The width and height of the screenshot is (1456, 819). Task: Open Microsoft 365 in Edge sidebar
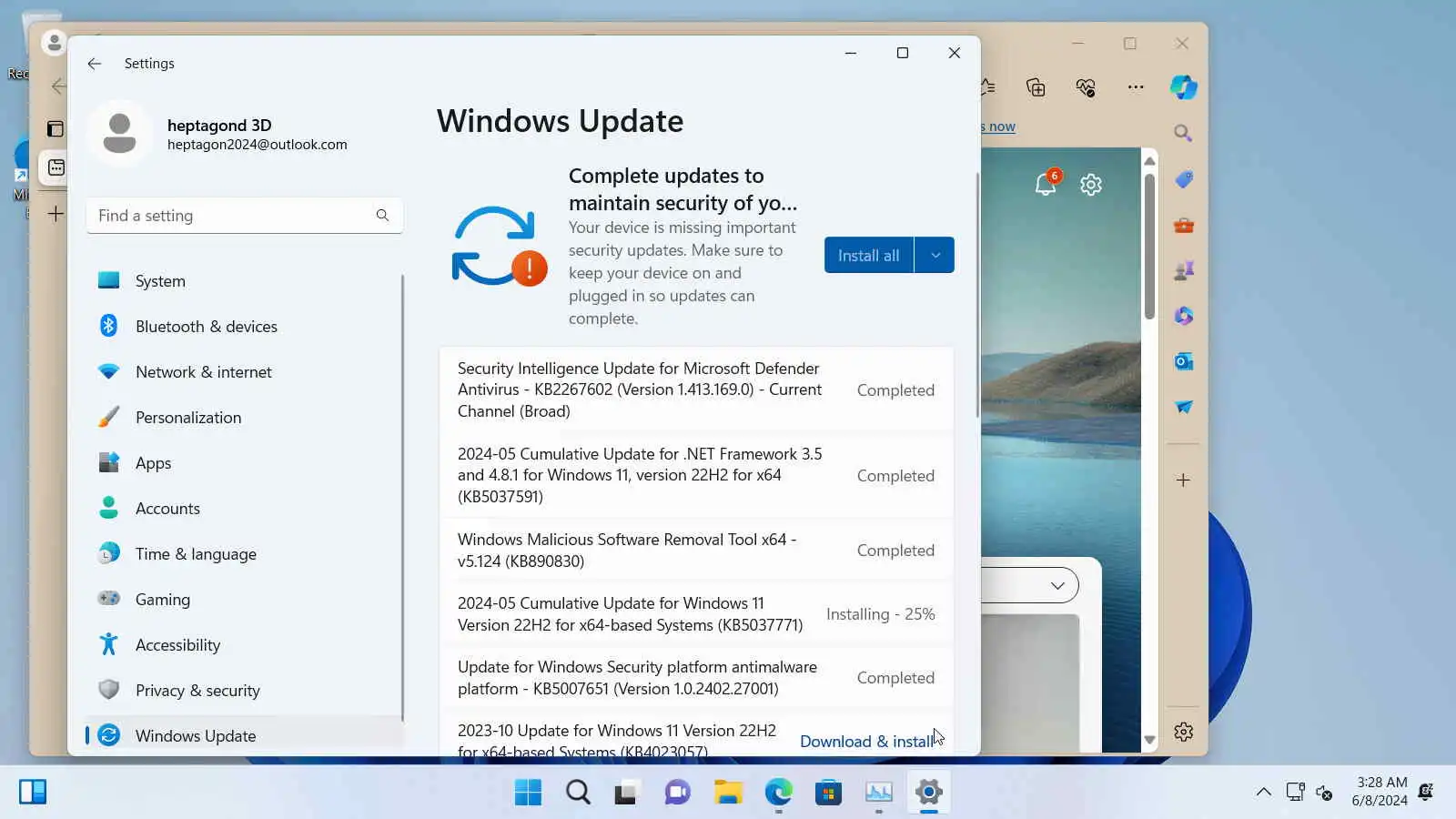coord(1183,316)
